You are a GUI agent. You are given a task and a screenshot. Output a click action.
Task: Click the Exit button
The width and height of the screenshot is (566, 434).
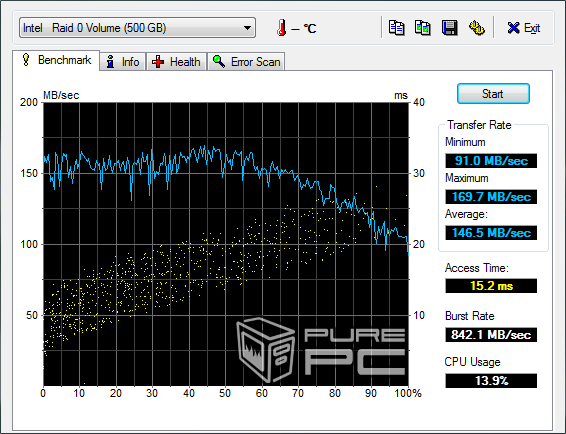(524, 28)
